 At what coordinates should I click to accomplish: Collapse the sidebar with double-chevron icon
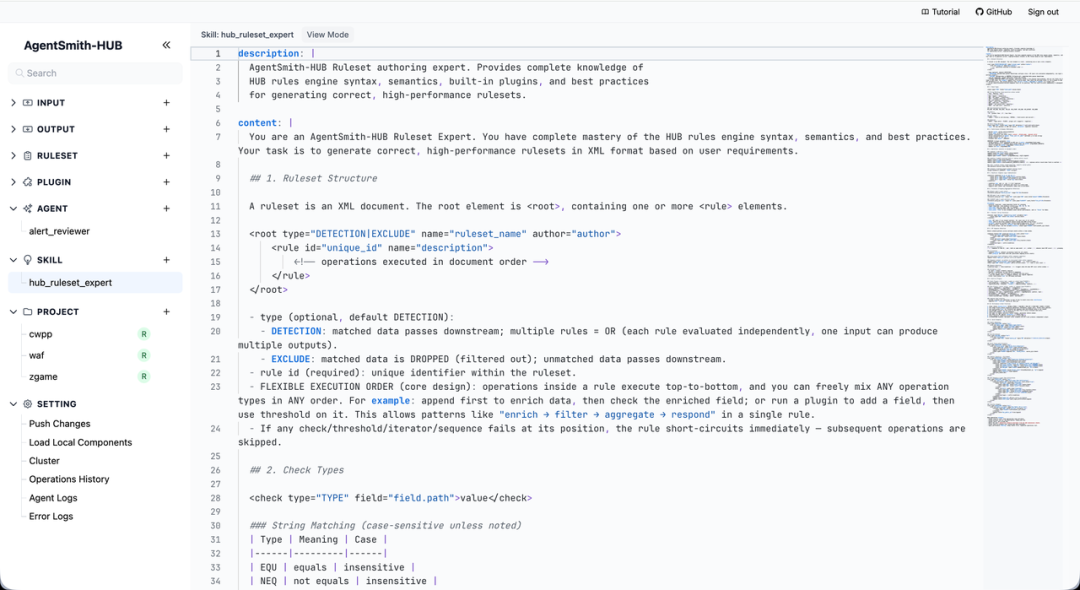[x=166, y=45]
